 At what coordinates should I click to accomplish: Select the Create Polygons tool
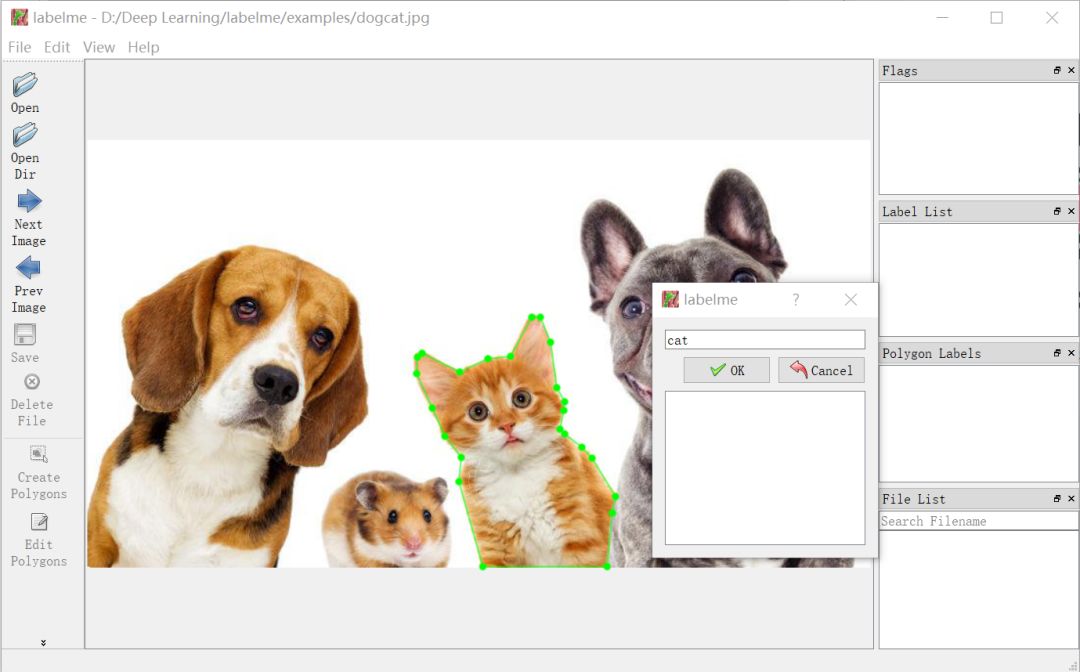39,454
